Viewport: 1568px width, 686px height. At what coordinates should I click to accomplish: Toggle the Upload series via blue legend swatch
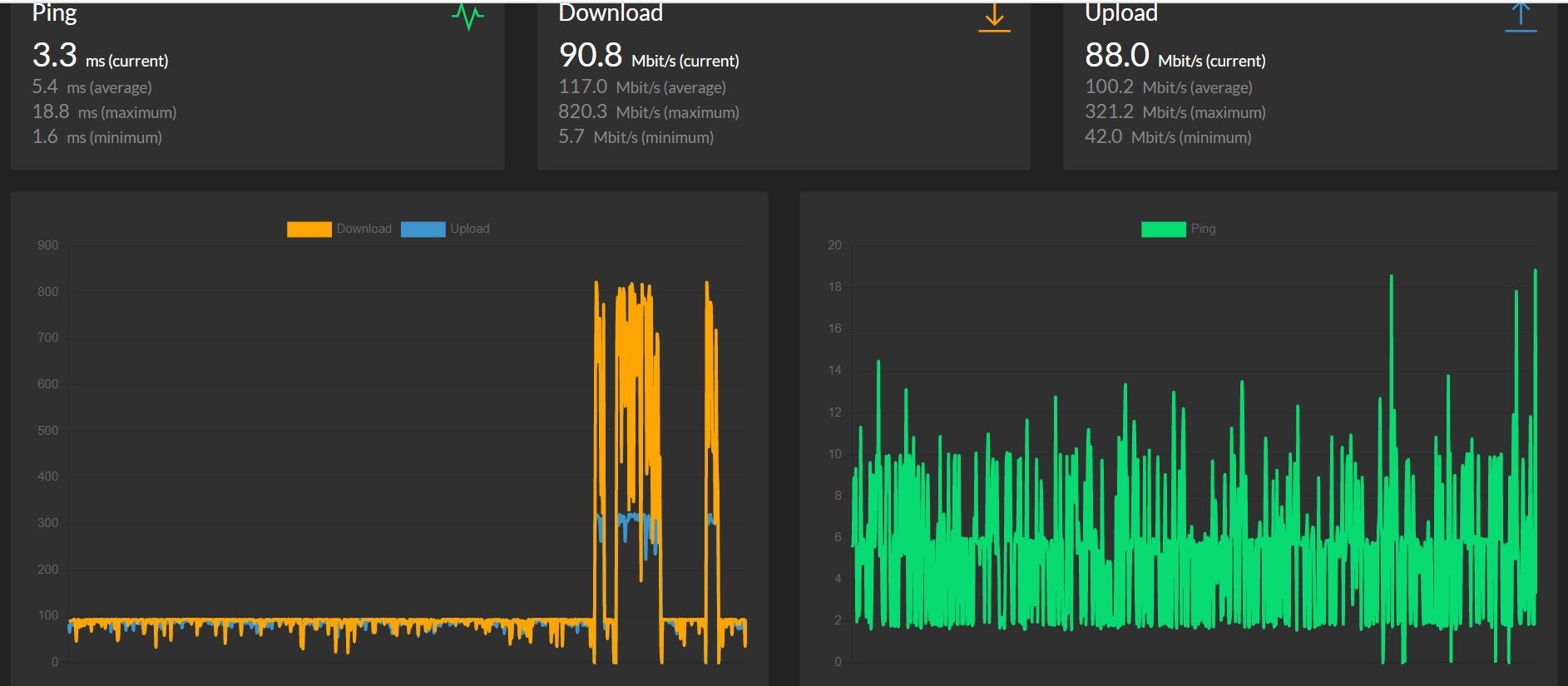pyautogui.click(x=423, y=229)
